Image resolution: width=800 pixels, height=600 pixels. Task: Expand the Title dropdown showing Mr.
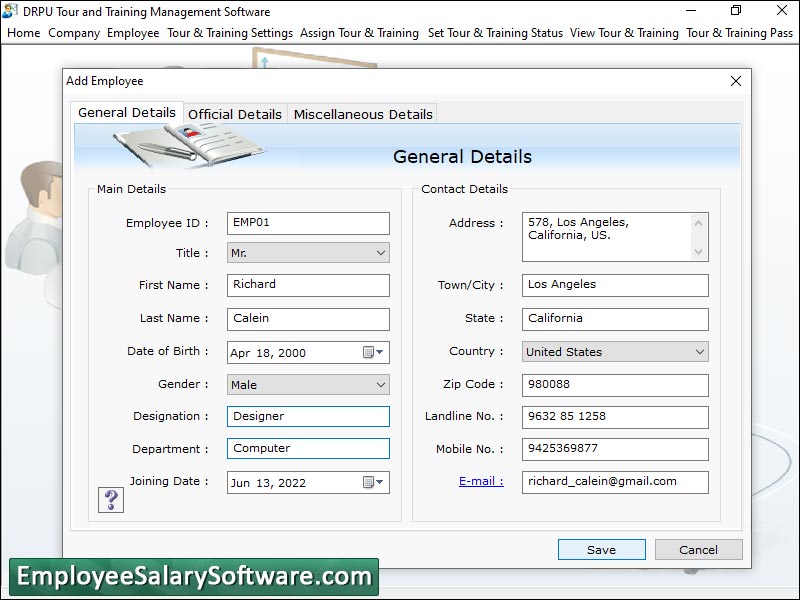[380, 253]
